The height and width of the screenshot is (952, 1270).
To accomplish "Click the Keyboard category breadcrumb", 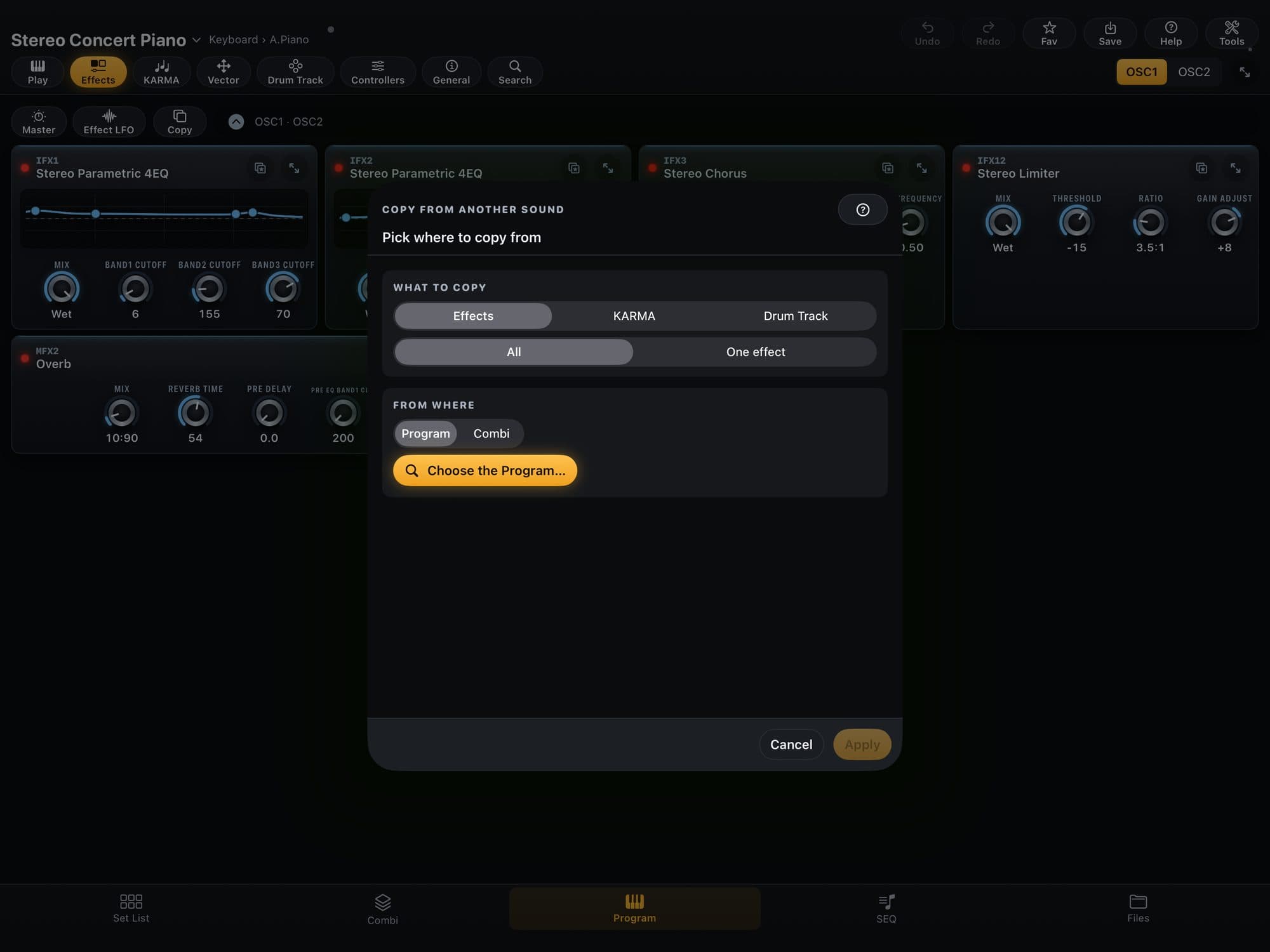I will point(233,39).
